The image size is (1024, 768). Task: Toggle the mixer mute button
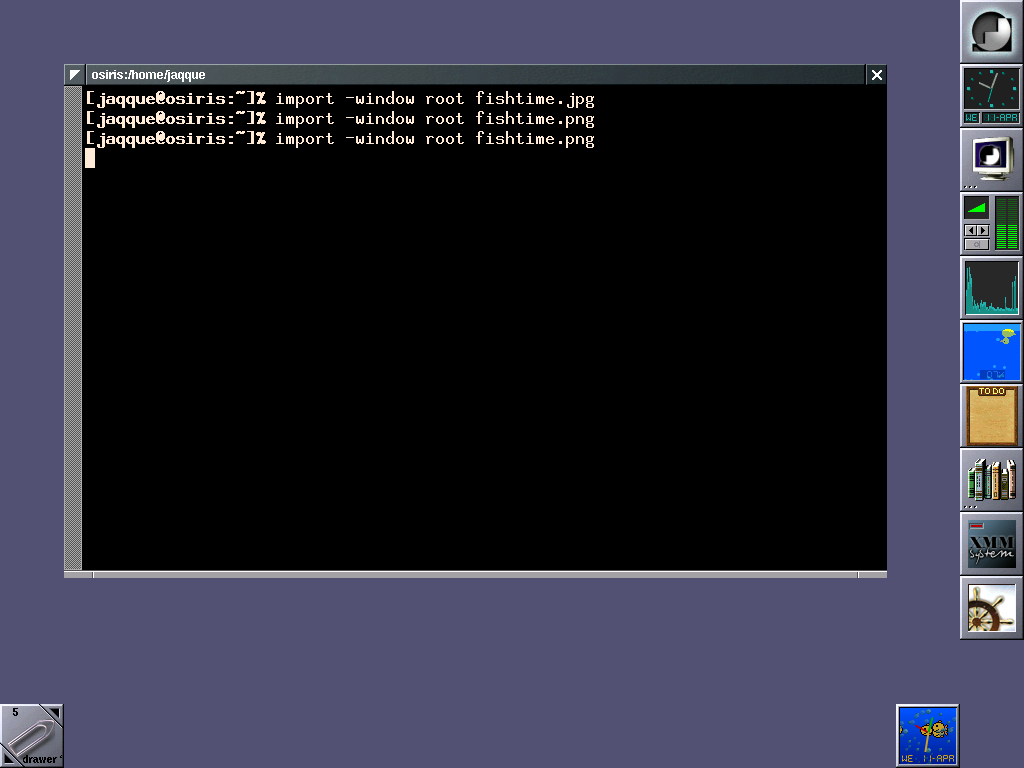tap(976, 244)
